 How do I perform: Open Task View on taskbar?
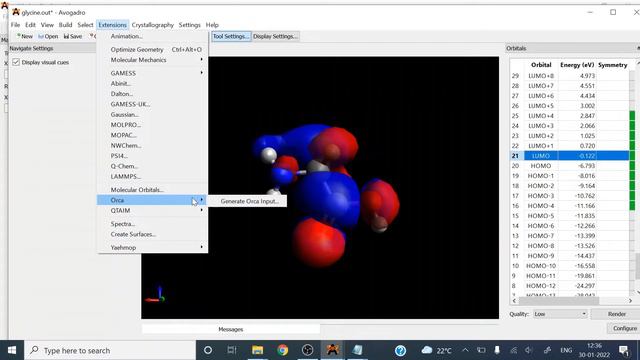pos(232,350)
